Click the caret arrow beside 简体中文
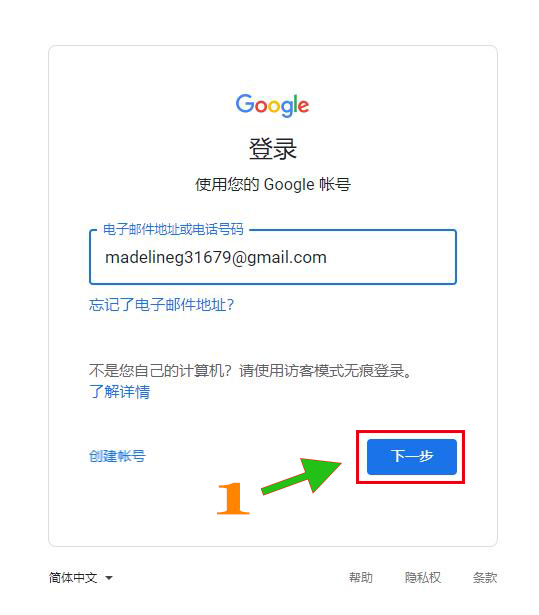Viewport: 539px width, 615px height. tap(109, 578)
